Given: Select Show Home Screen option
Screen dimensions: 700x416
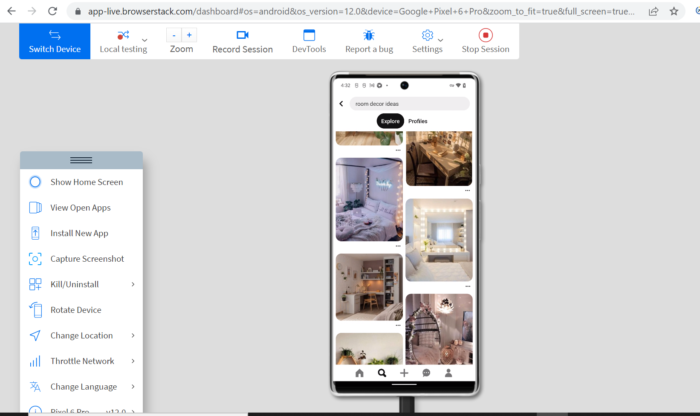Looking at the screenshot, I should click(x=86, y=182).
